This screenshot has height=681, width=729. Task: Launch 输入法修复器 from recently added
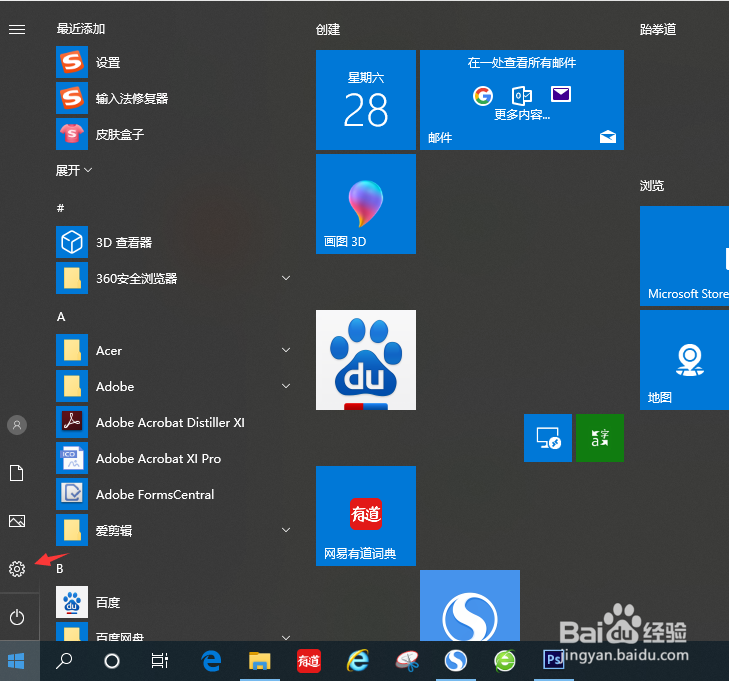tap(173, 98)
